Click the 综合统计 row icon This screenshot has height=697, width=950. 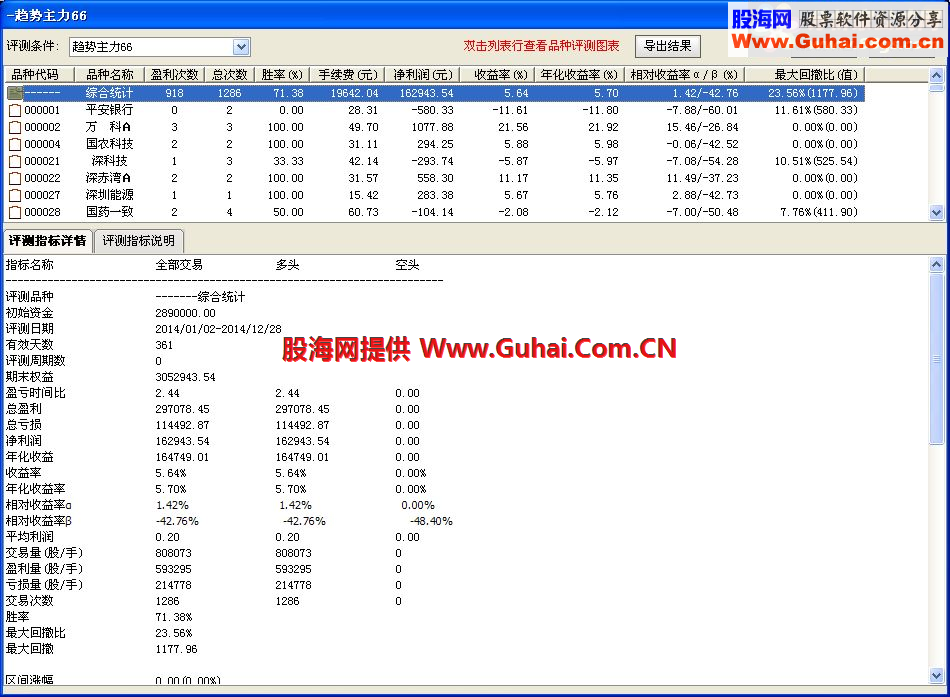coord(15,93)
